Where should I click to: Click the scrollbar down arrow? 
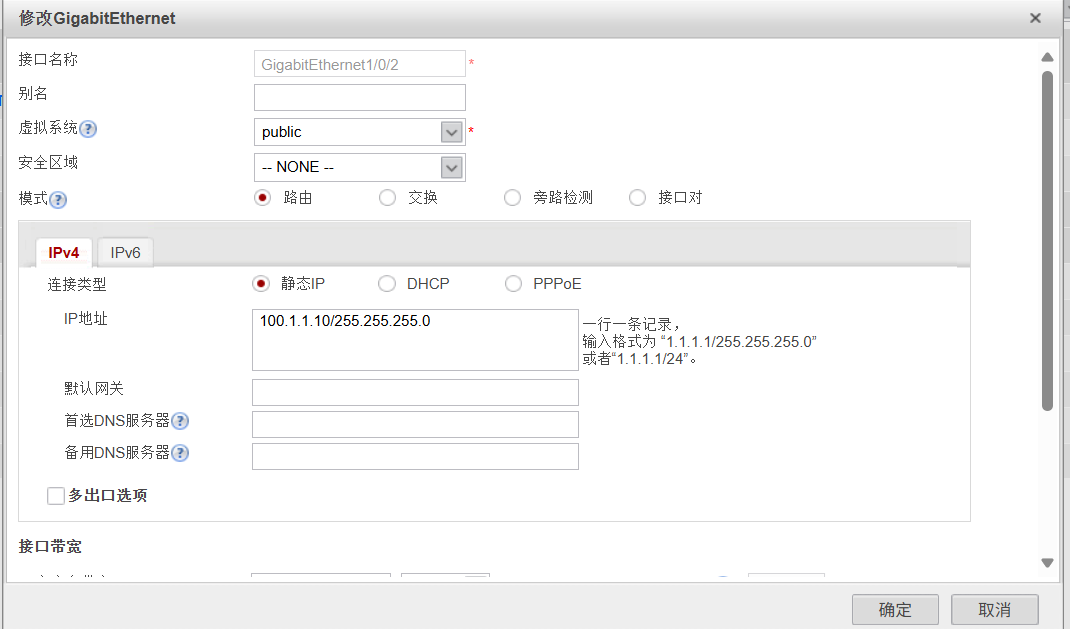(x=1047, y=563)
